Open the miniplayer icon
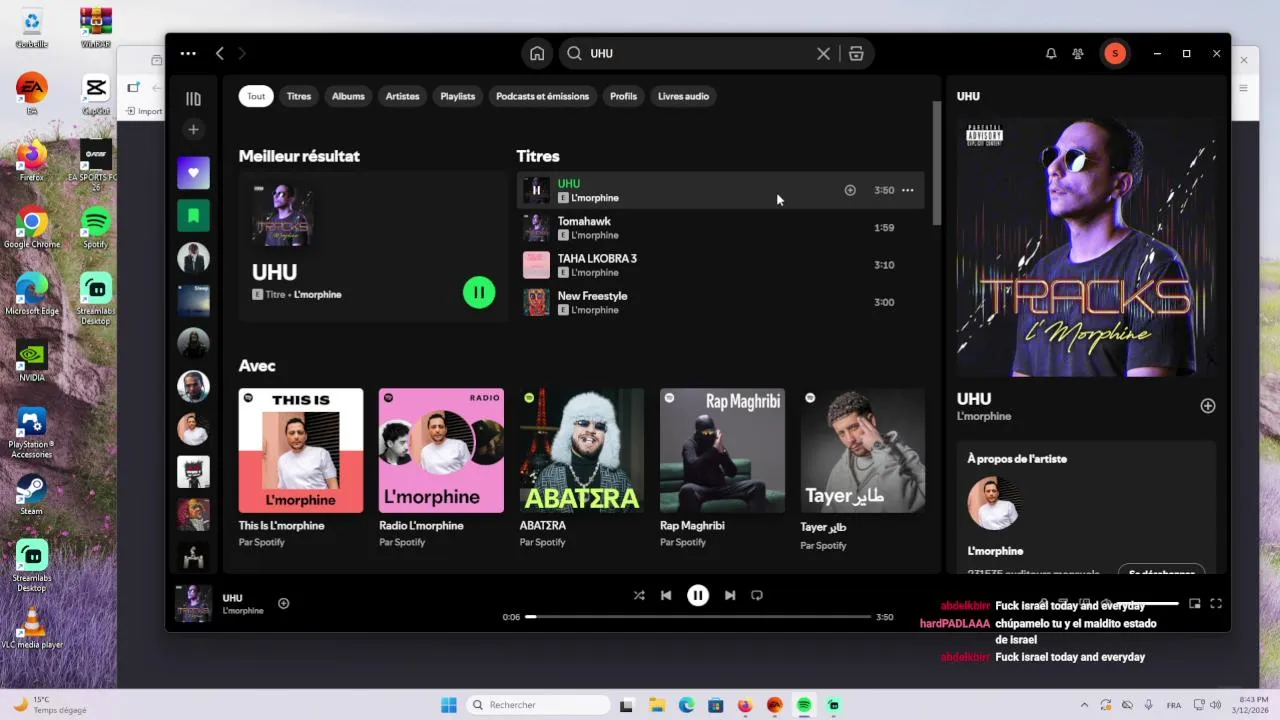Image resolution: width=1280 pixels, height=720 pixels. tap(1194, 604)
